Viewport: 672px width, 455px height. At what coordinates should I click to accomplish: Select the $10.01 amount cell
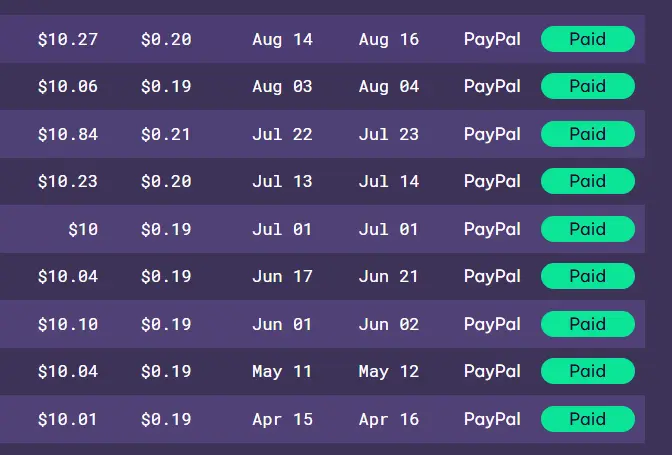click(x=68, y=419)
